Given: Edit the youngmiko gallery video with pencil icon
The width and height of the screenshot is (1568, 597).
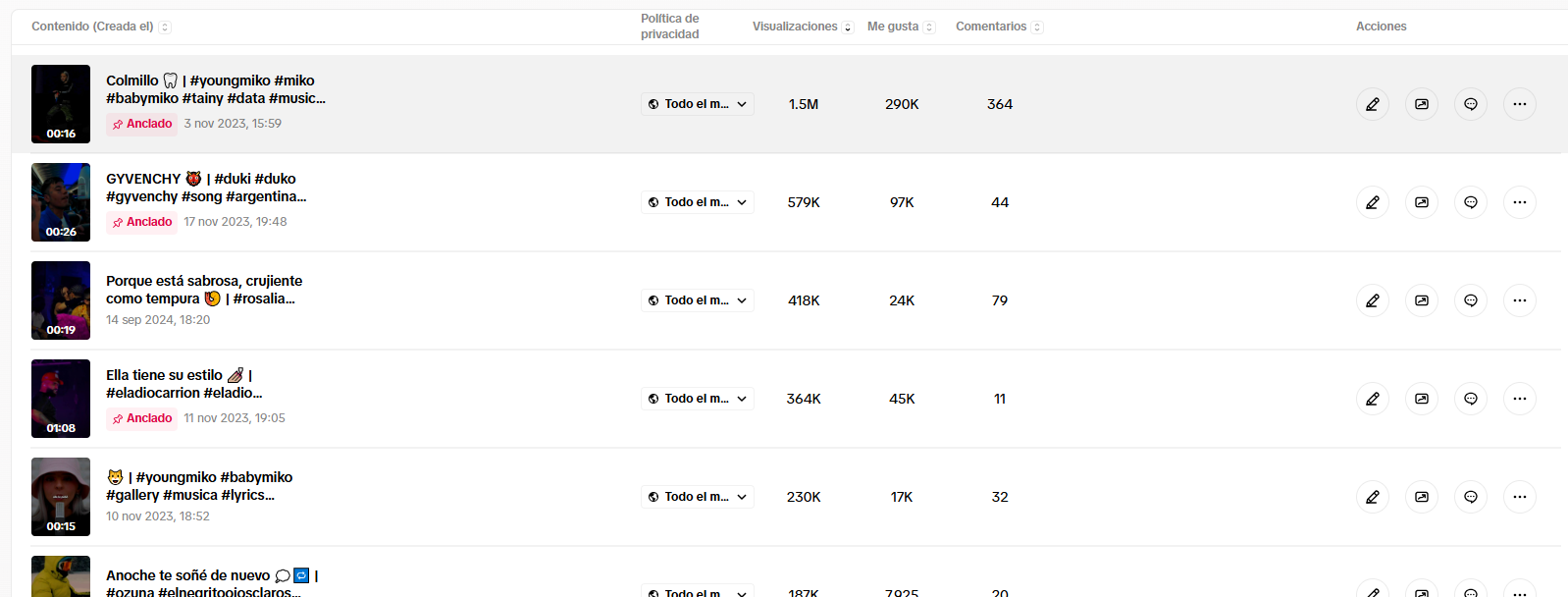Looking at the screenshot, I should pos(1373,497).
